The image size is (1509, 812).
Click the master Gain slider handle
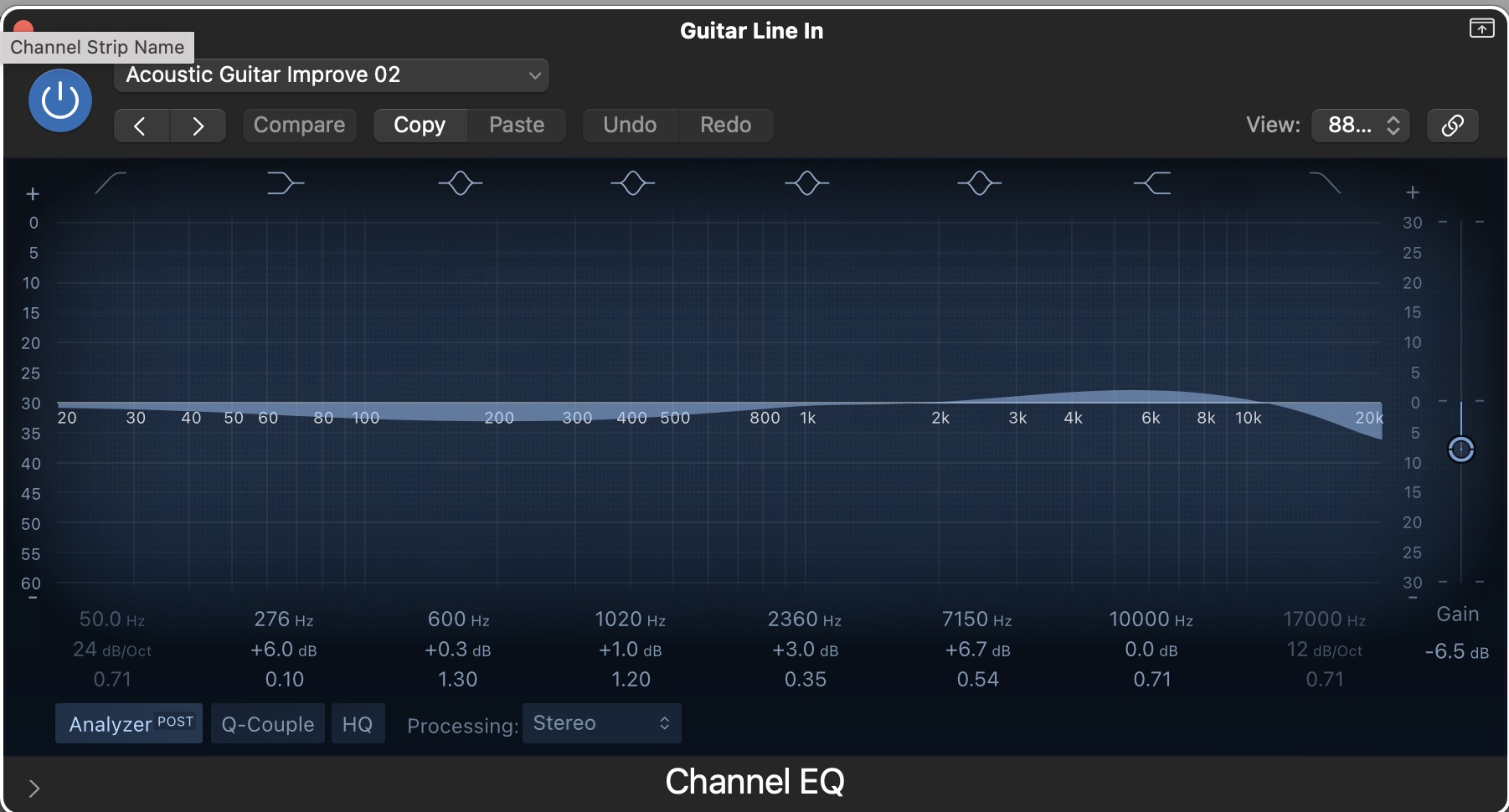pyautogui.click(x=1461, y=450)
